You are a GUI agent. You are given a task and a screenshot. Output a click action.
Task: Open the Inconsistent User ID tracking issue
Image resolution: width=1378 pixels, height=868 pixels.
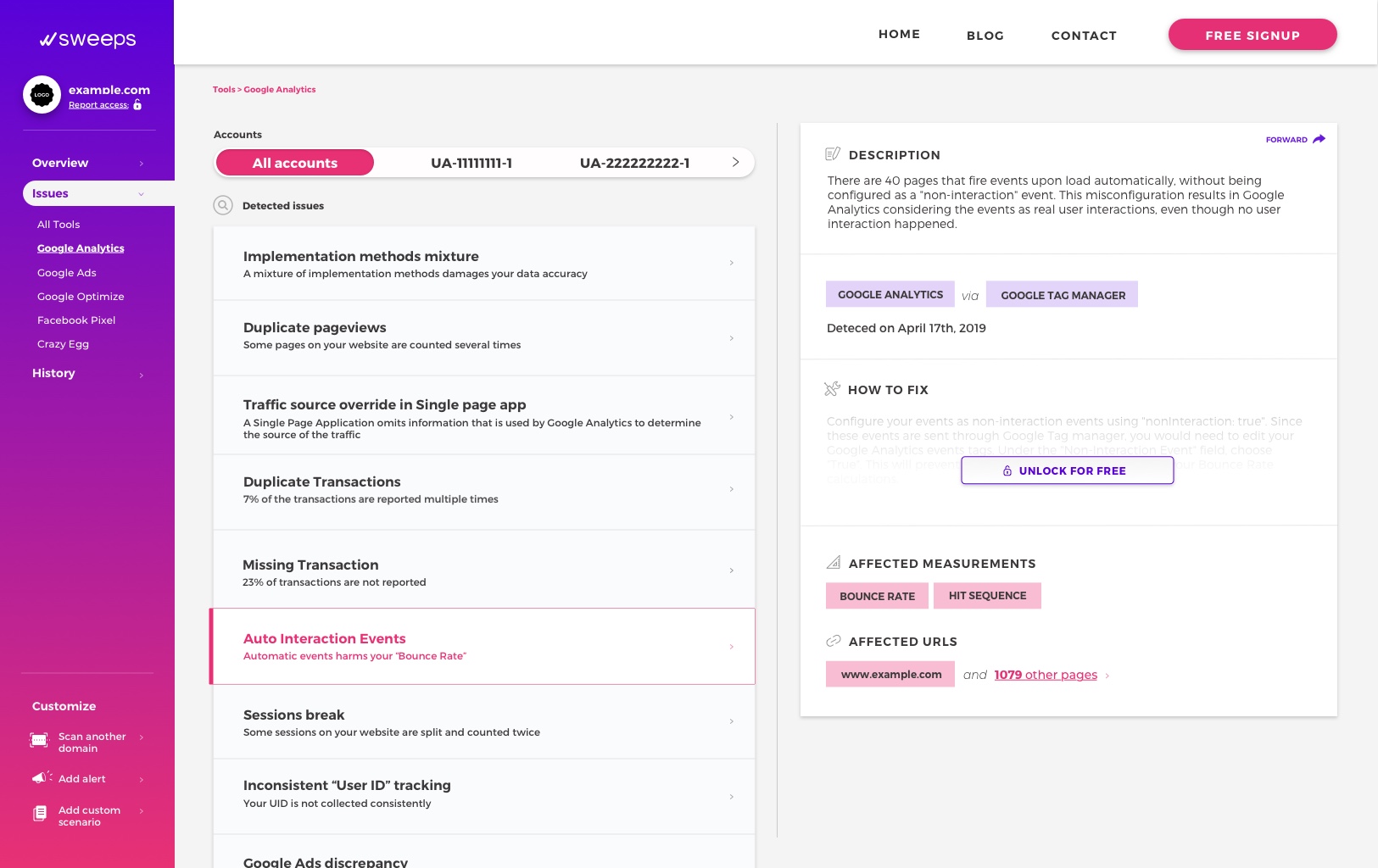click(484, 797)
